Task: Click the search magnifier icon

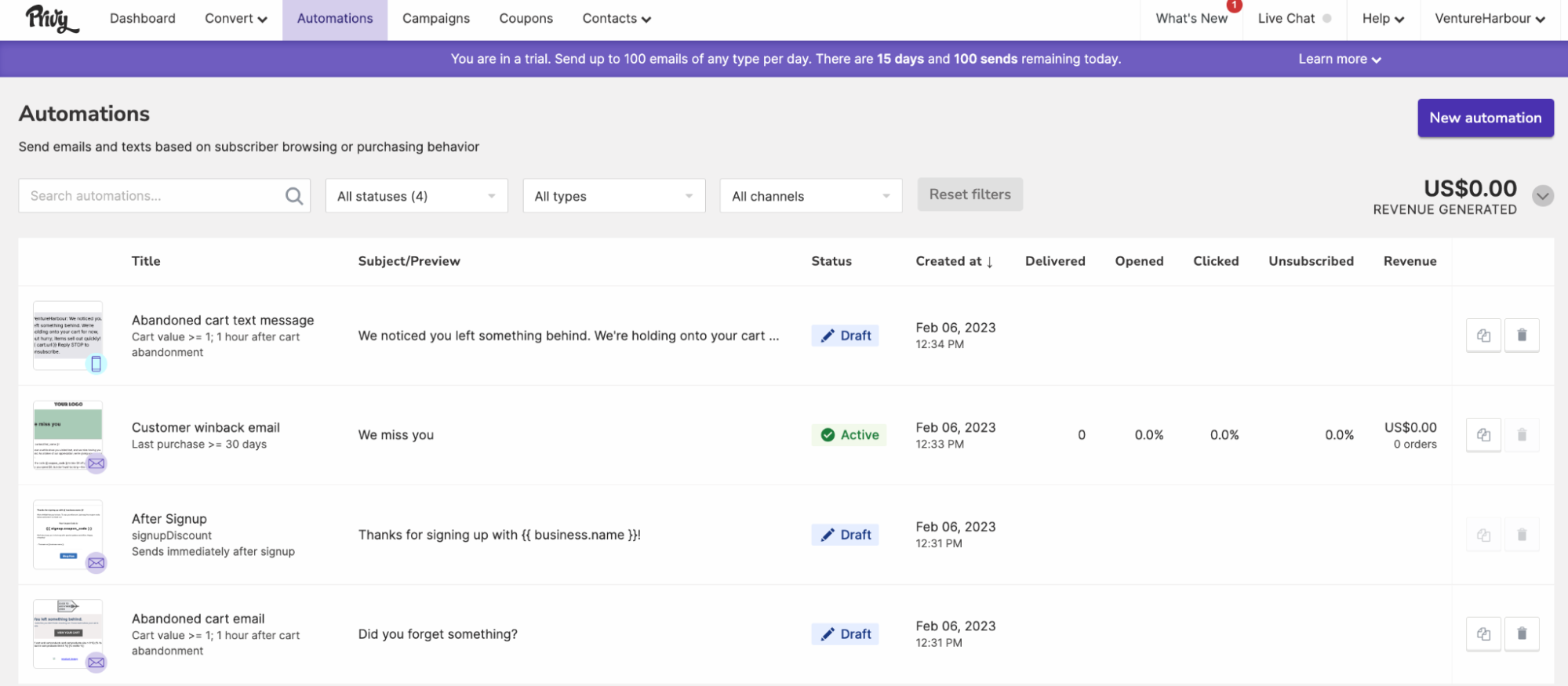Action: (294, 196)
